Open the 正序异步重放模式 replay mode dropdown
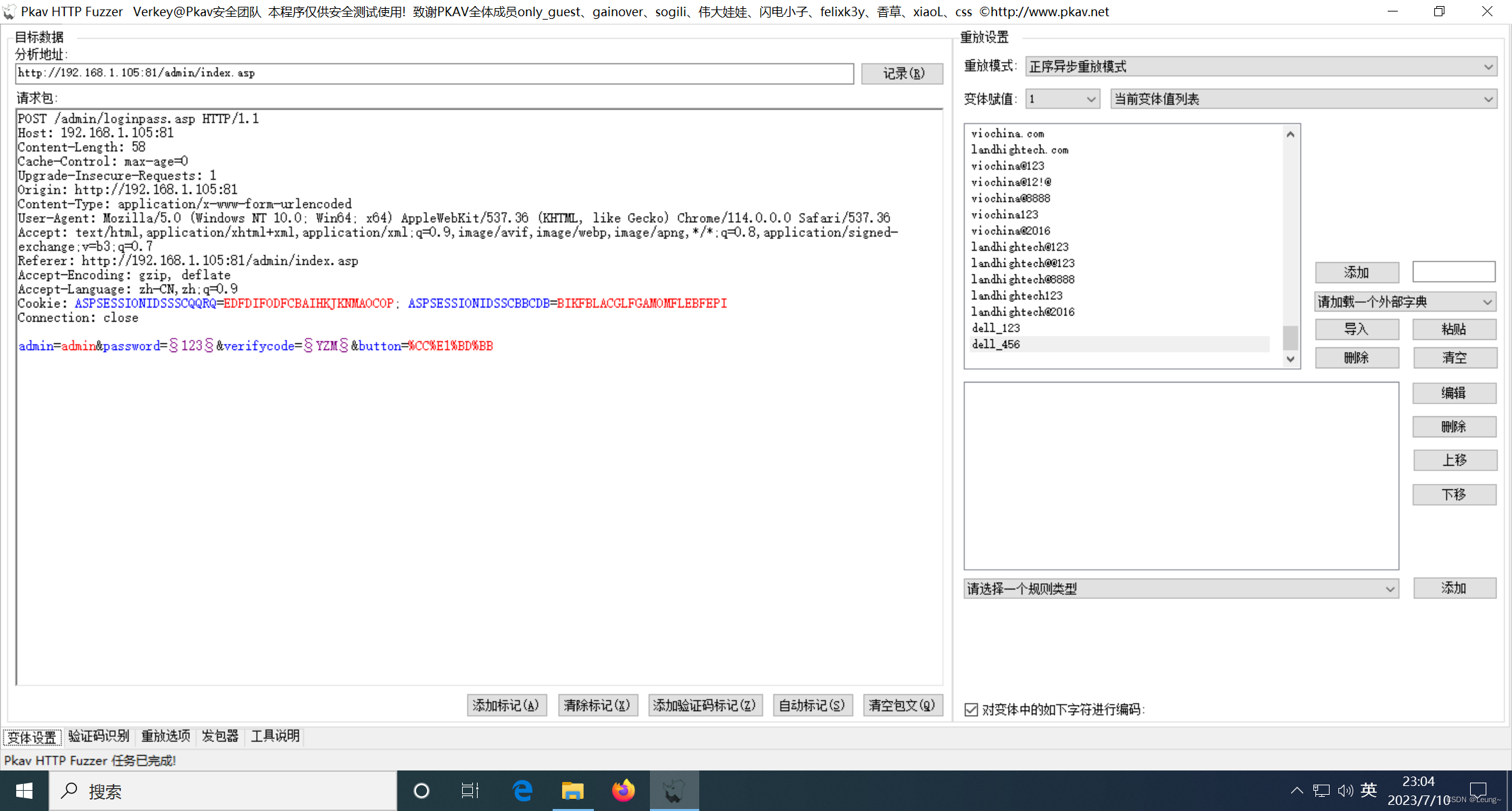 (1261, 66)
